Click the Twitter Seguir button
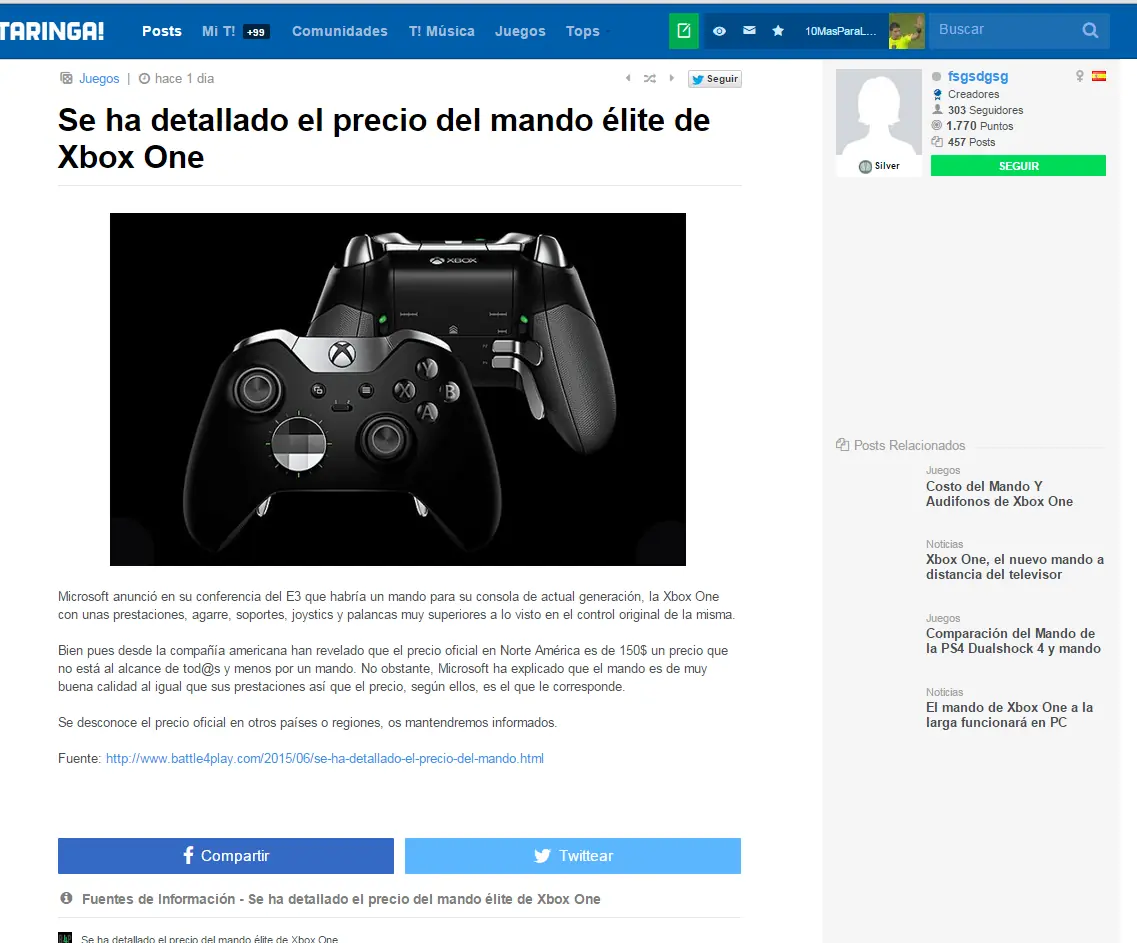Viewport: 1137px width, 943px height. (x=715, y=79)
